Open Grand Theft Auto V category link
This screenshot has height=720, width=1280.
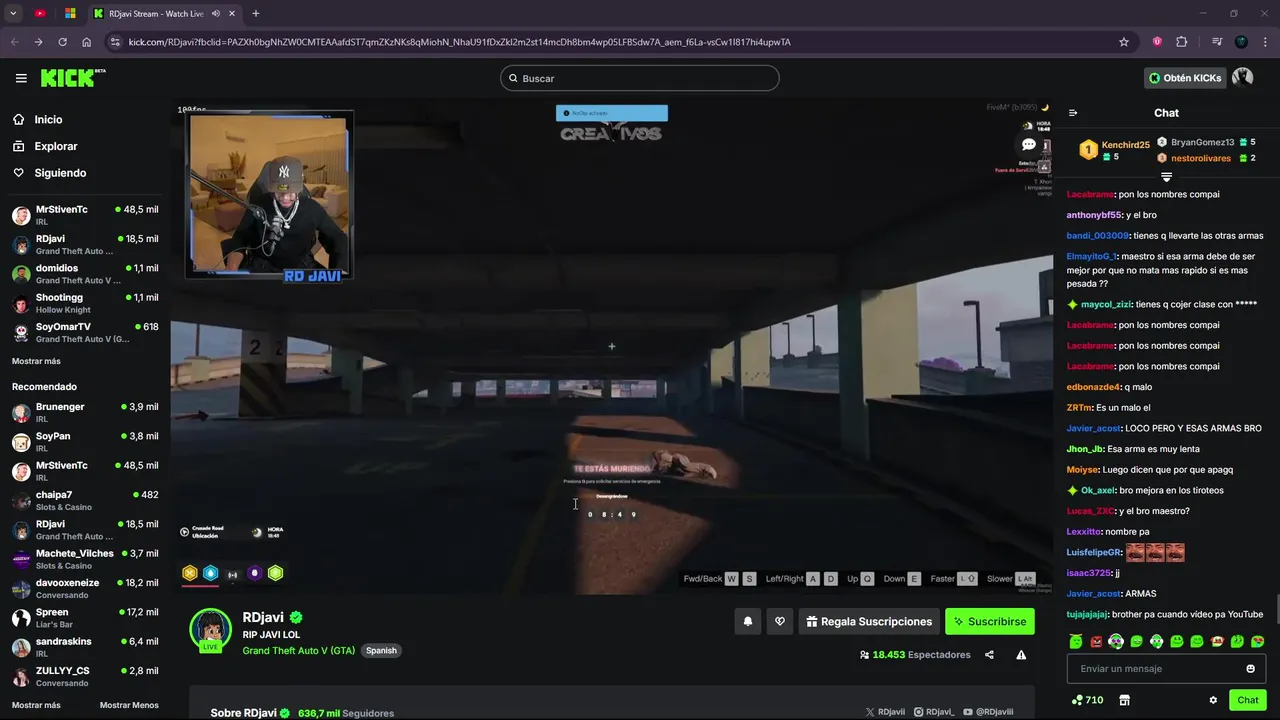(299, 650)
